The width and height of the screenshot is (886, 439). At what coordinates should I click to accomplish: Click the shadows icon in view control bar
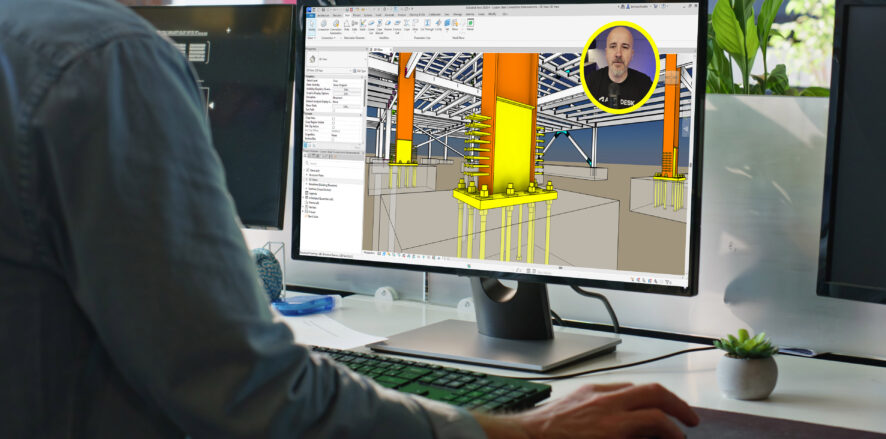click(394, 255)
